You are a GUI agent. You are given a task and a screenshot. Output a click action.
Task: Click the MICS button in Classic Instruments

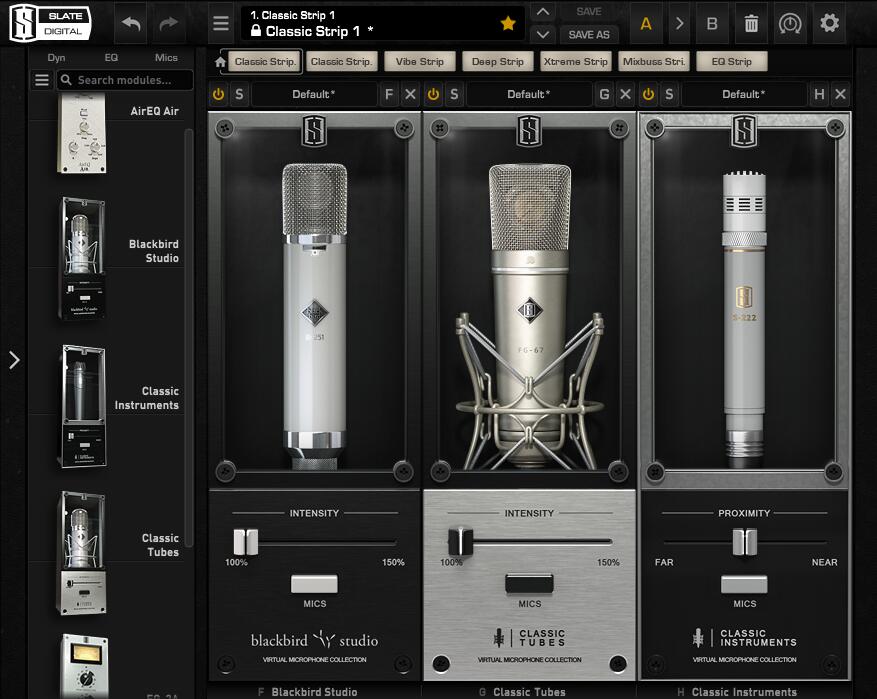[744, 584]
